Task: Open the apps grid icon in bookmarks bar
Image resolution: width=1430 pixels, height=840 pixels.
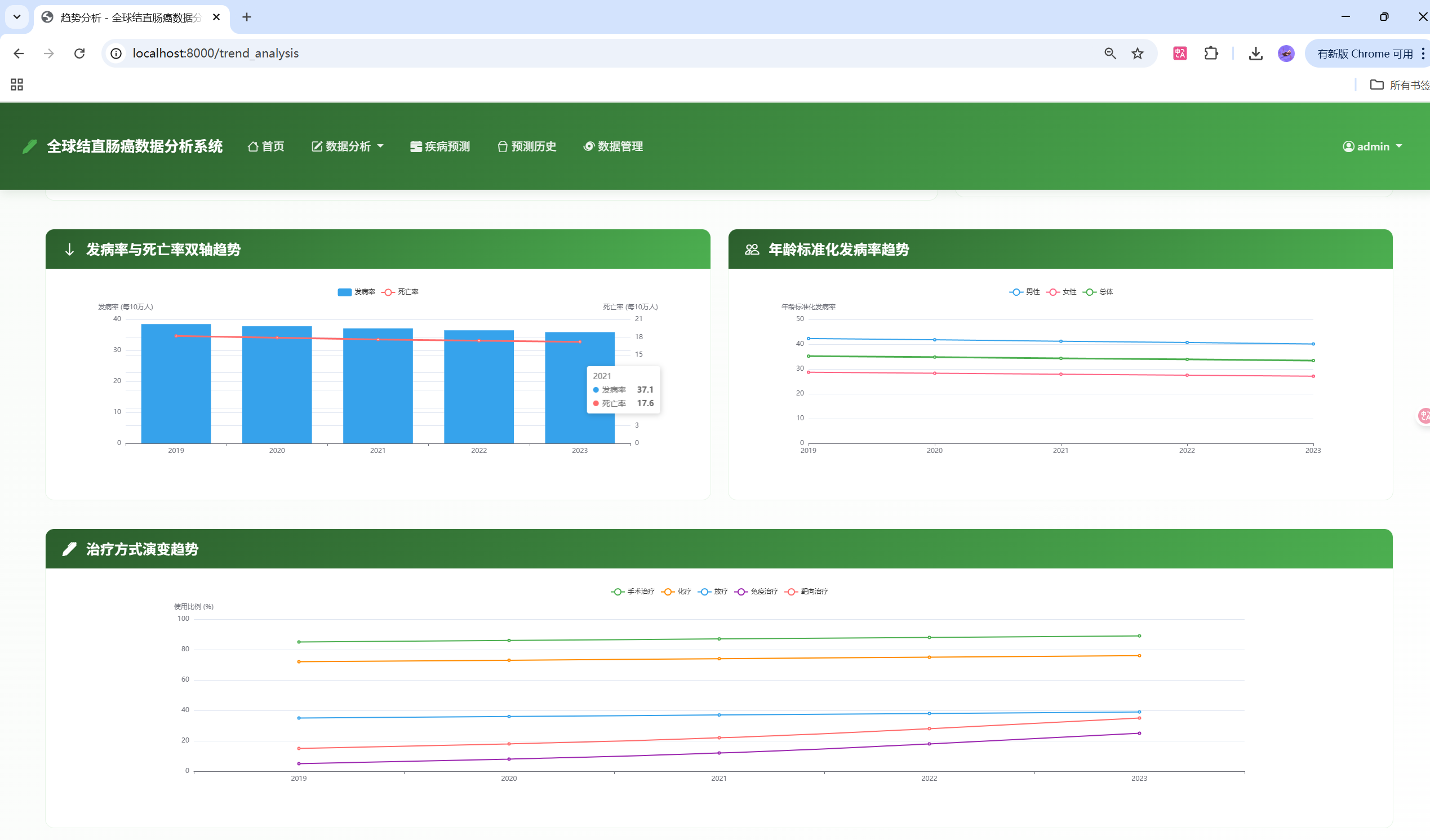Action: pyautogui.click(x=17, y=85)
